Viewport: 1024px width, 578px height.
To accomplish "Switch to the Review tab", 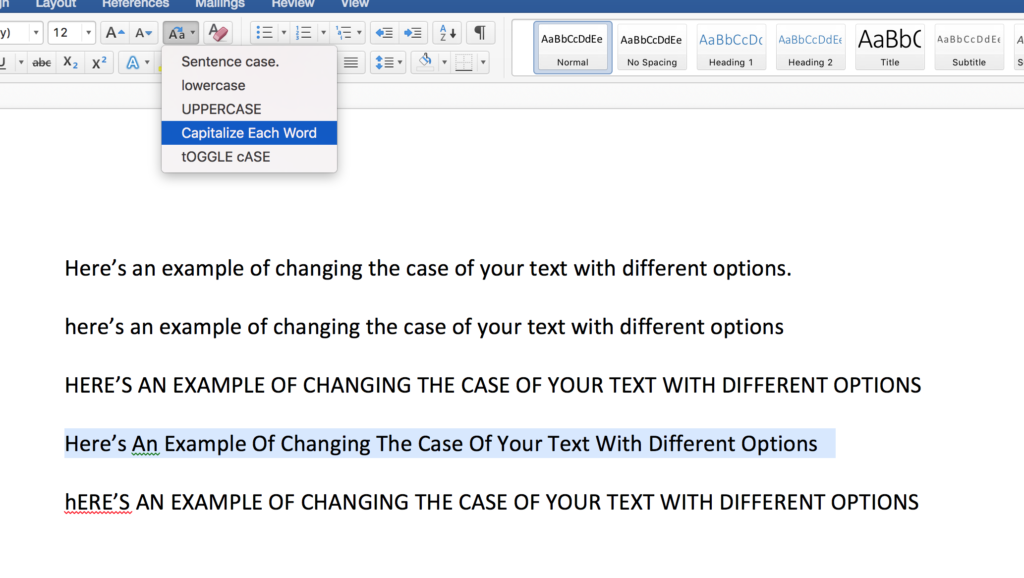I will pyautogui.click(x=293, y=5).
